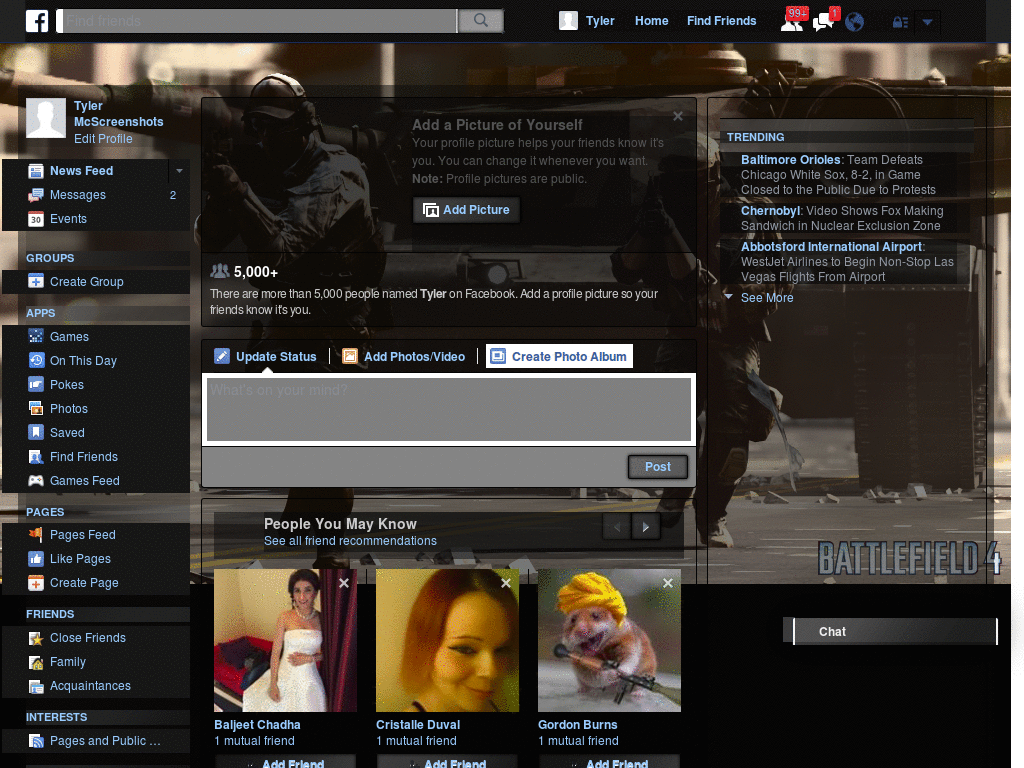Viewport: 1024px width, 768px height.
Task: Click the Create Page icon
Action: [36, 583]
